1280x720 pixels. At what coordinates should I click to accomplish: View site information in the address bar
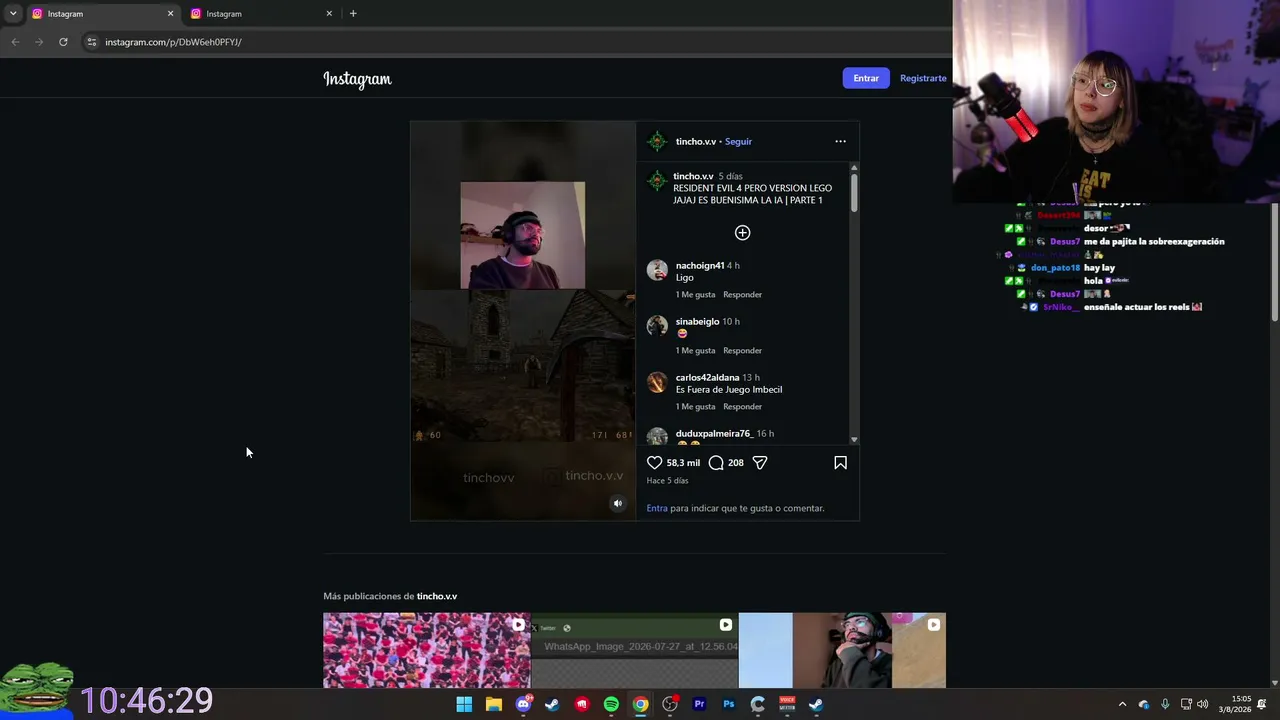pos(91,42)
